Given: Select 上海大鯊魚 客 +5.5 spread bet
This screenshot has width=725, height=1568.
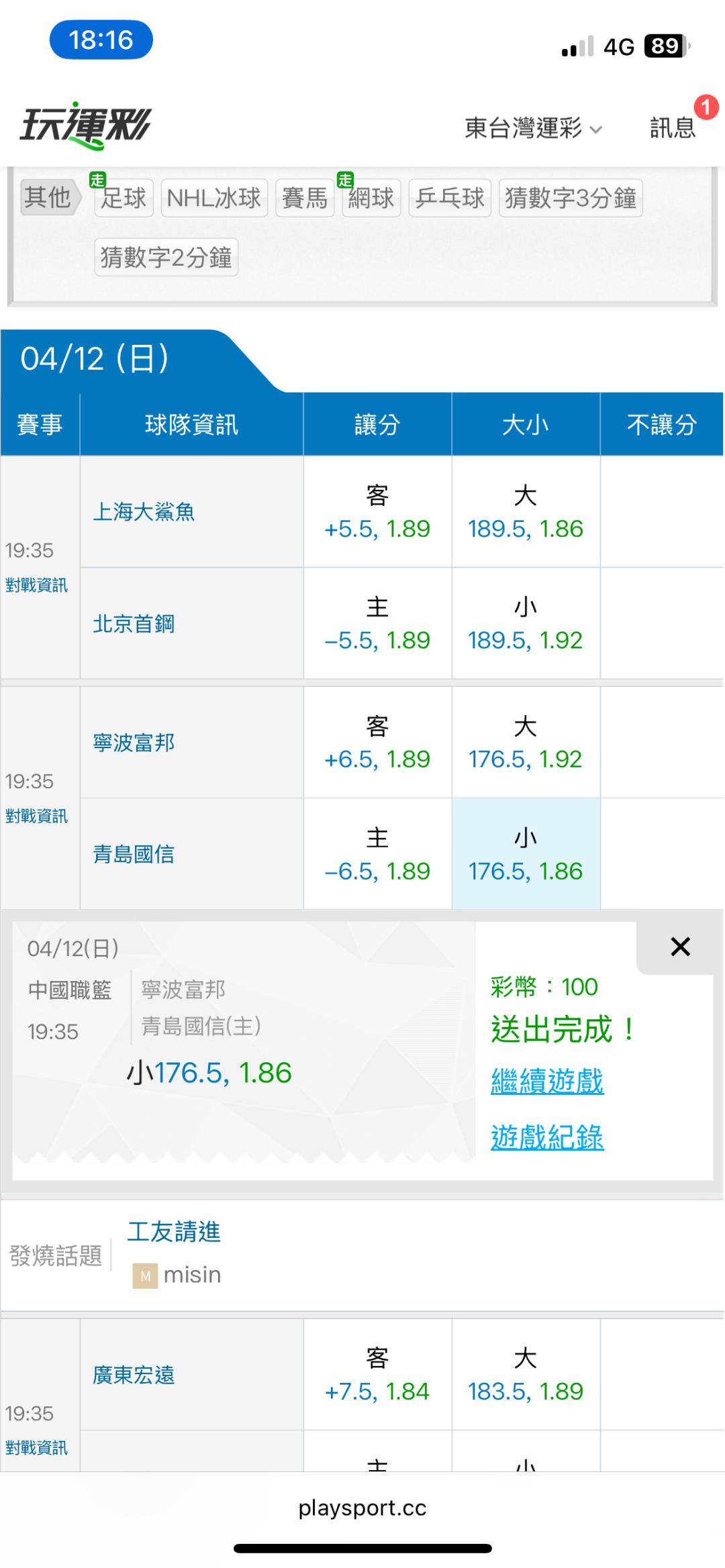Looking at the screenshot, I should pos(377,513).
